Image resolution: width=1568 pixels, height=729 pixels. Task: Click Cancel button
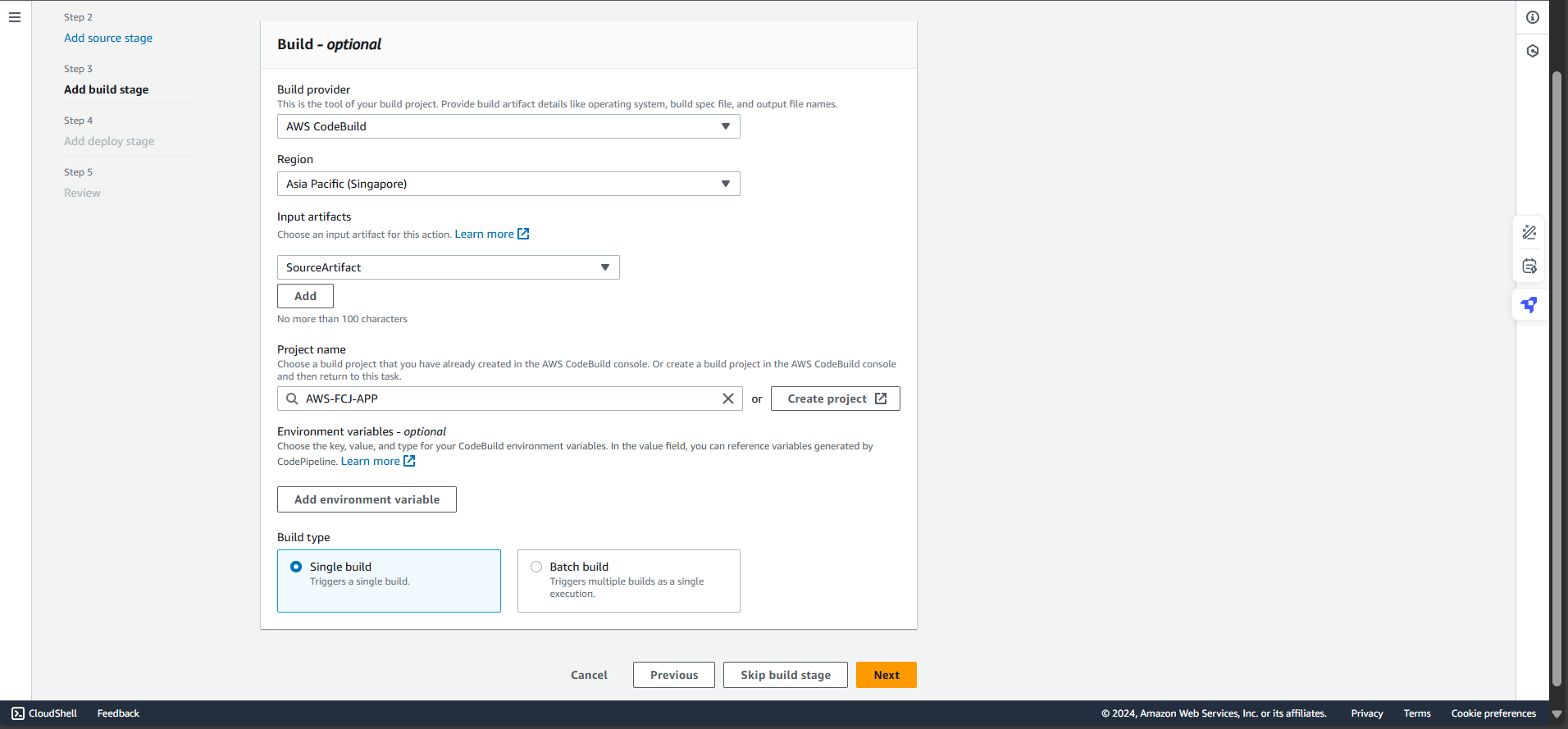pos(589,675)
